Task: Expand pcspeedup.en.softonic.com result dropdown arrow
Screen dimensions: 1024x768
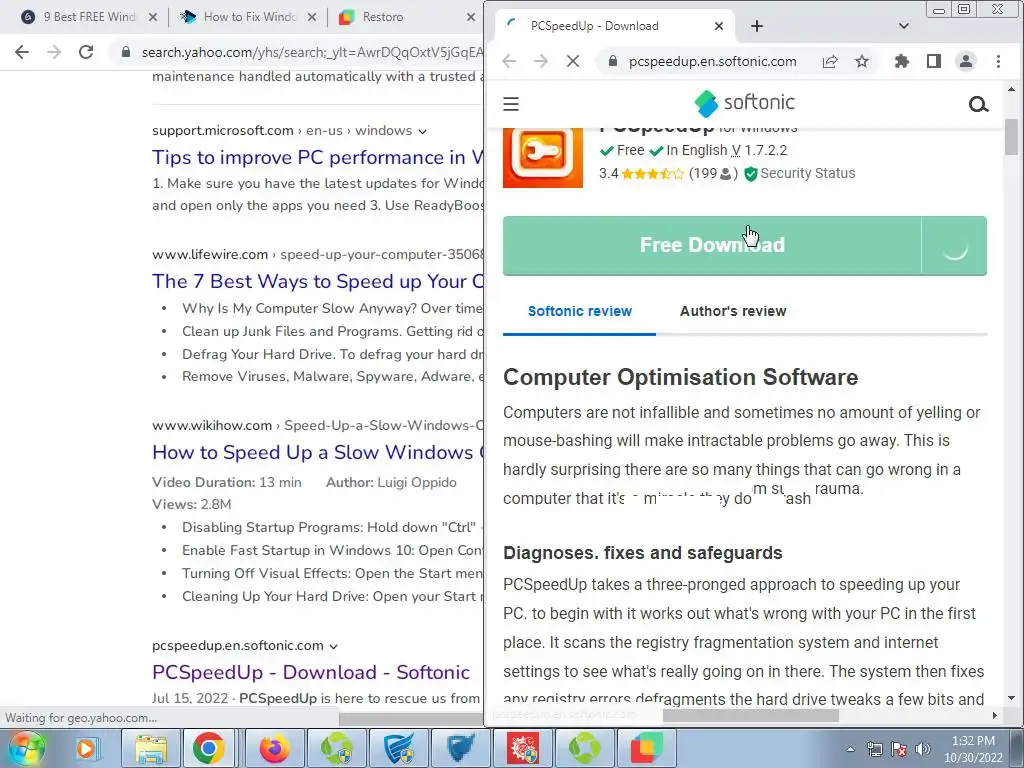Action: 334,646
